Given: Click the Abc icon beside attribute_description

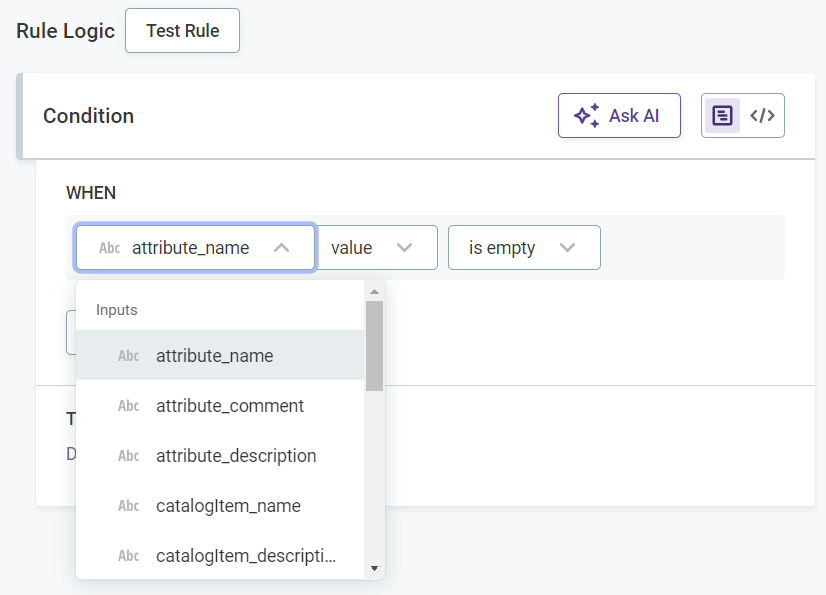Looking at the screenshot, I should click(x=129, y=456).
